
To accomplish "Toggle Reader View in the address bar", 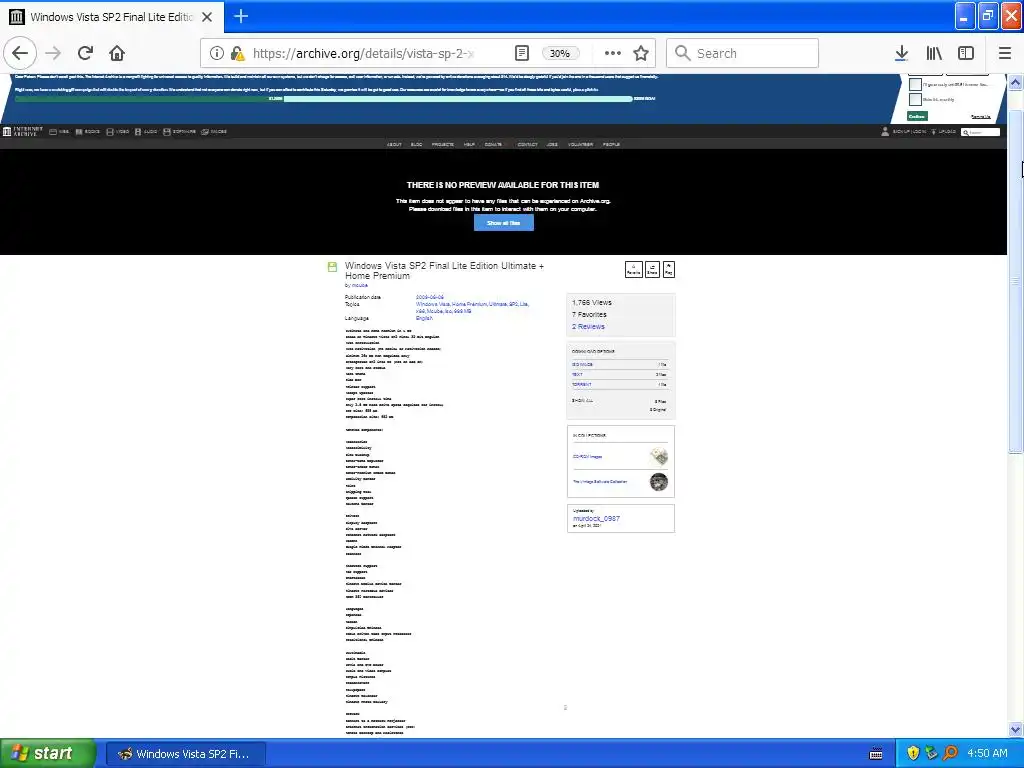I will (521, 54).
